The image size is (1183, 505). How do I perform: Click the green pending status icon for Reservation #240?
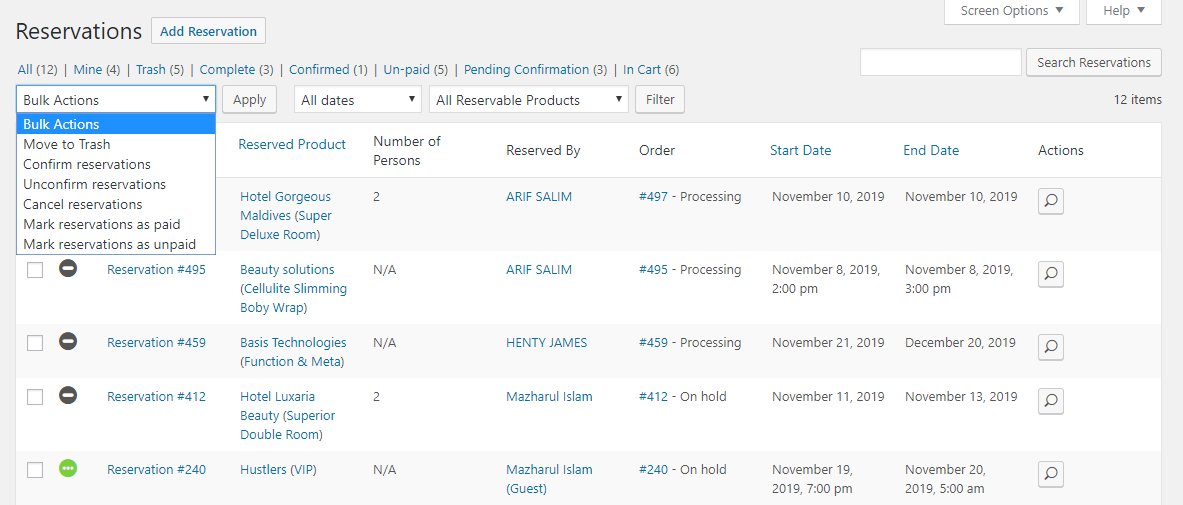[68, 468]
